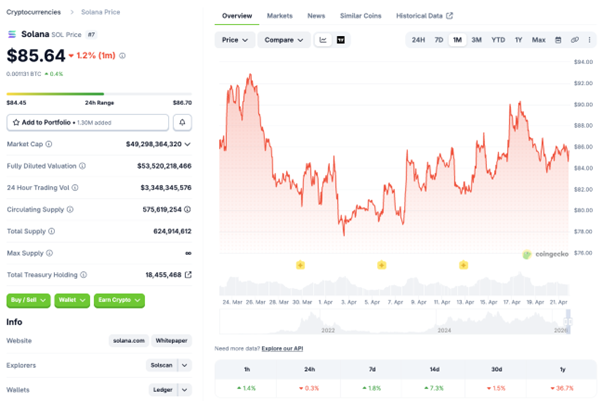Click the price alert bell icon

[183, 122]
